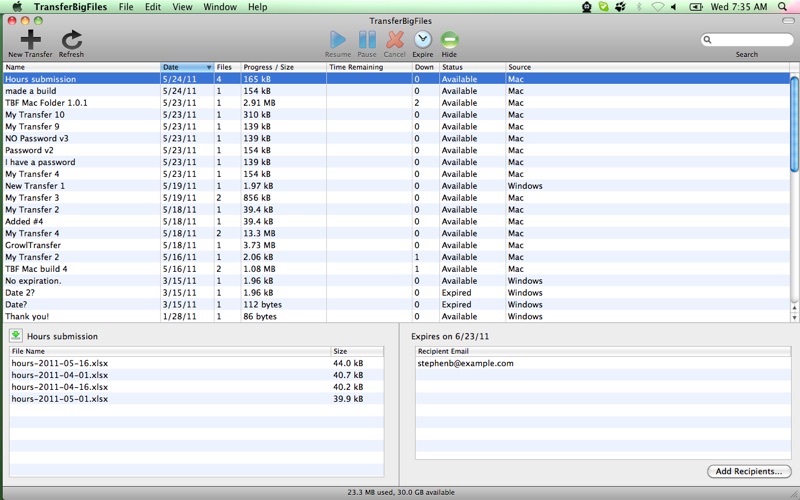Sort the transfer list by Date column
Image resolution: width=800 pixels, height=500 pixels.
187,67
